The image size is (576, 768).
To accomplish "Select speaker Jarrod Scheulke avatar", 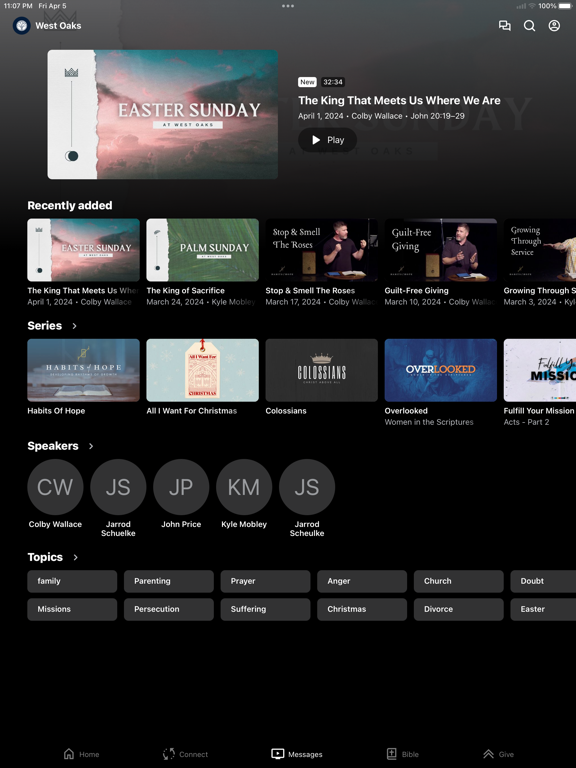I will (x=307, y=487).
